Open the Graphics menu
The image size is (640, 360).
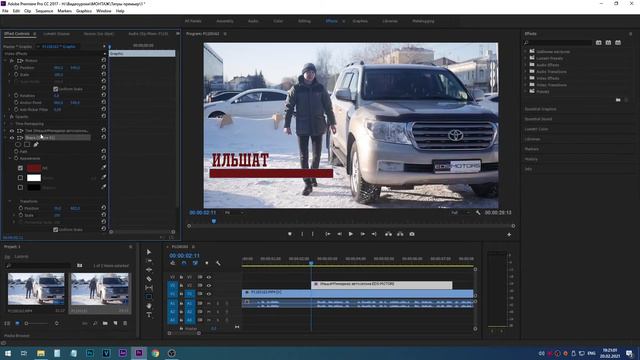tap(84, 11)
